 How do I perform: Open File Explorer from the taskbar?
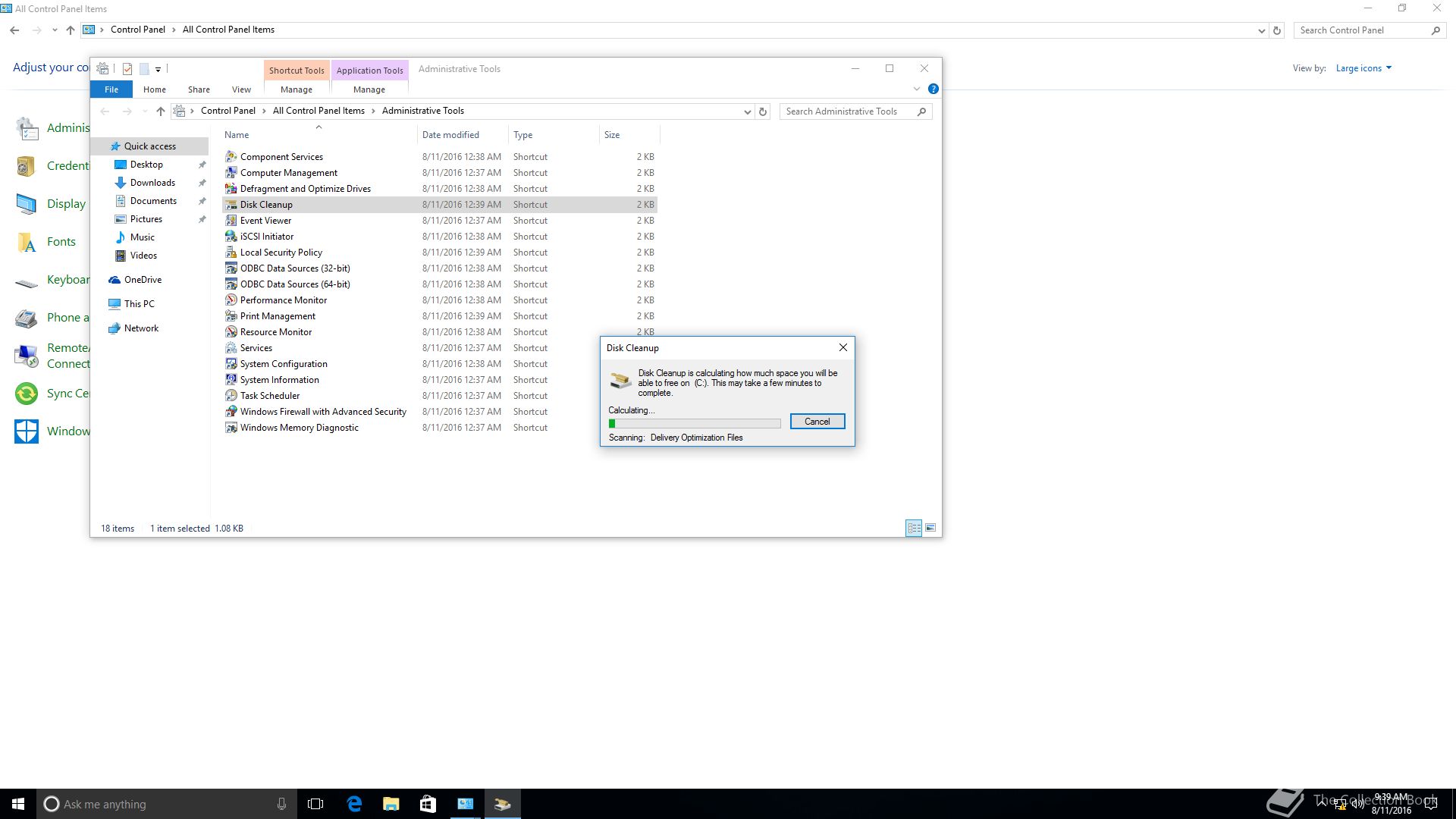391,804
